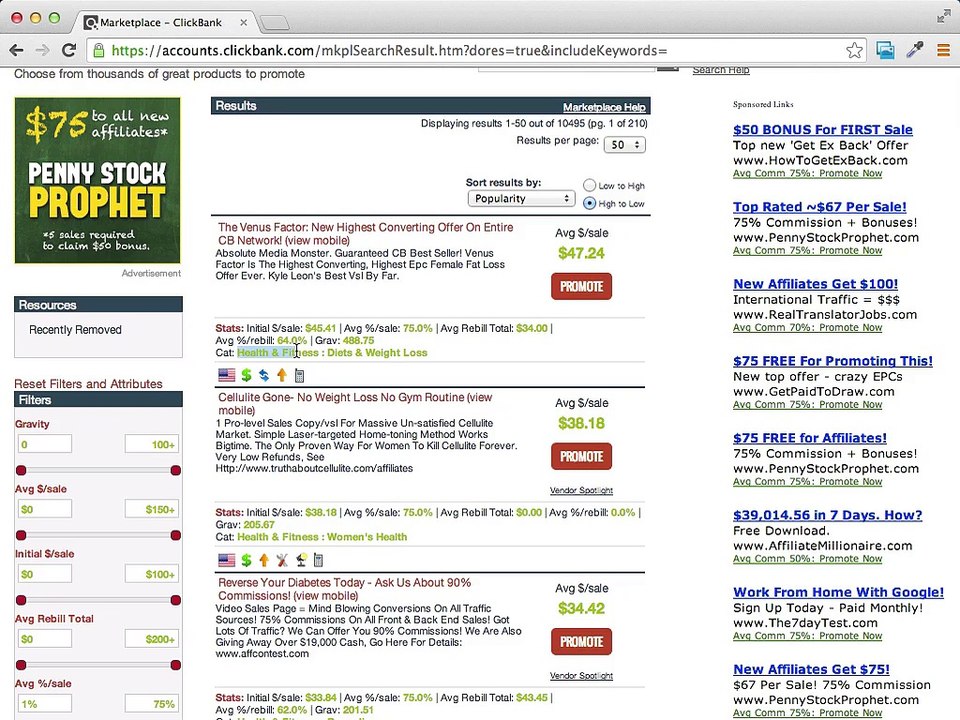Click the Gravity minimum field showing 0
This screenshot has height=720, width=960.
45,444
